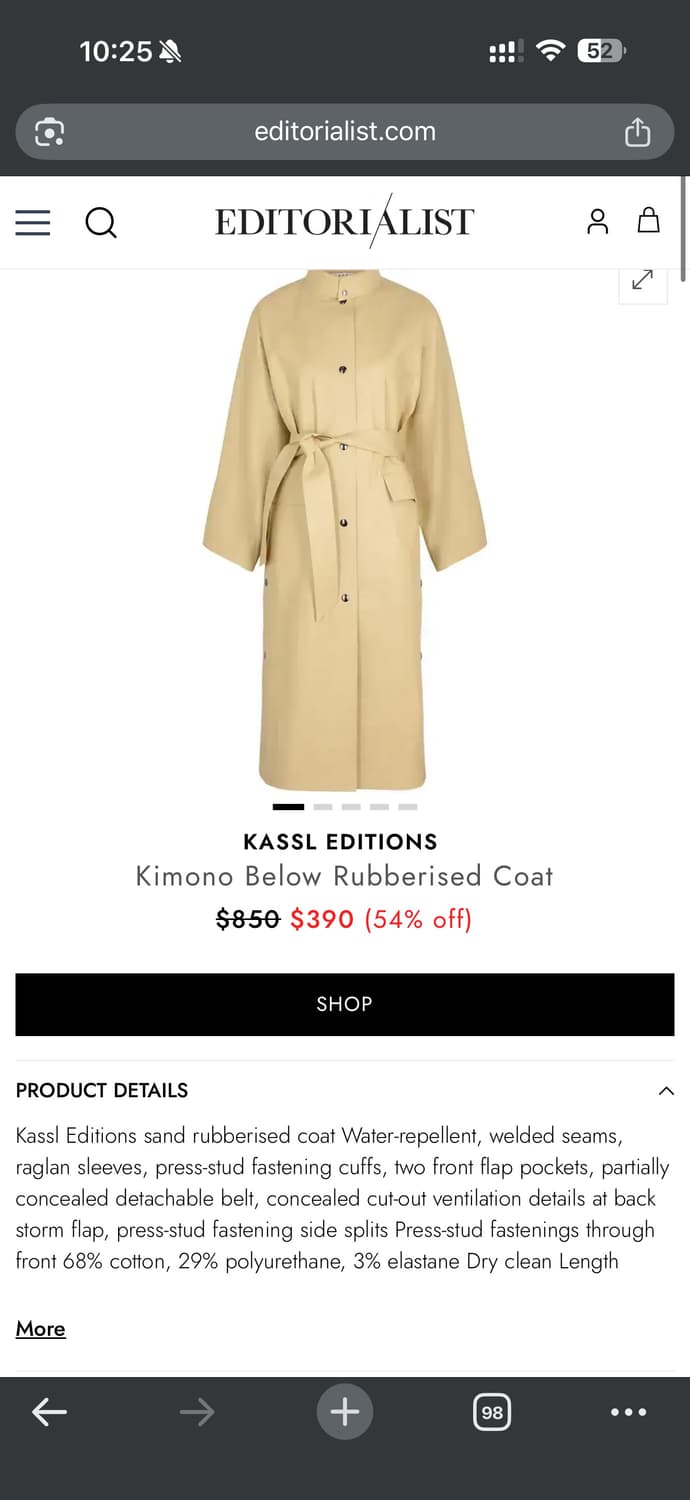Tap the browser share icon
The height and width of the screenshot is (1500, 690).
(637, 132)
